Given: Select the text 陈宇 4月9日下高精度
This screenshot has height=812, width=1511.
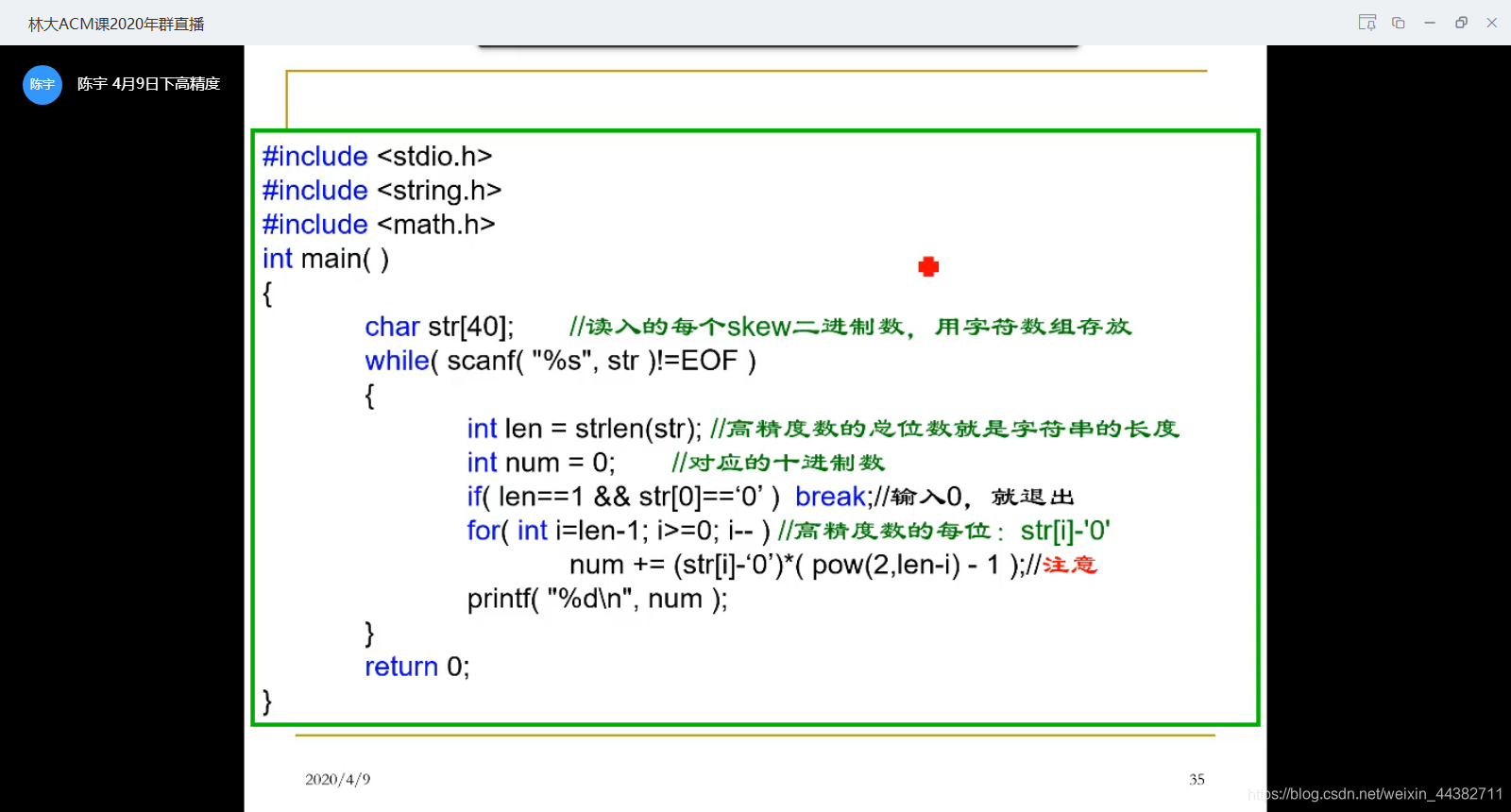Looking at the screenshot, I should (148, 84).
